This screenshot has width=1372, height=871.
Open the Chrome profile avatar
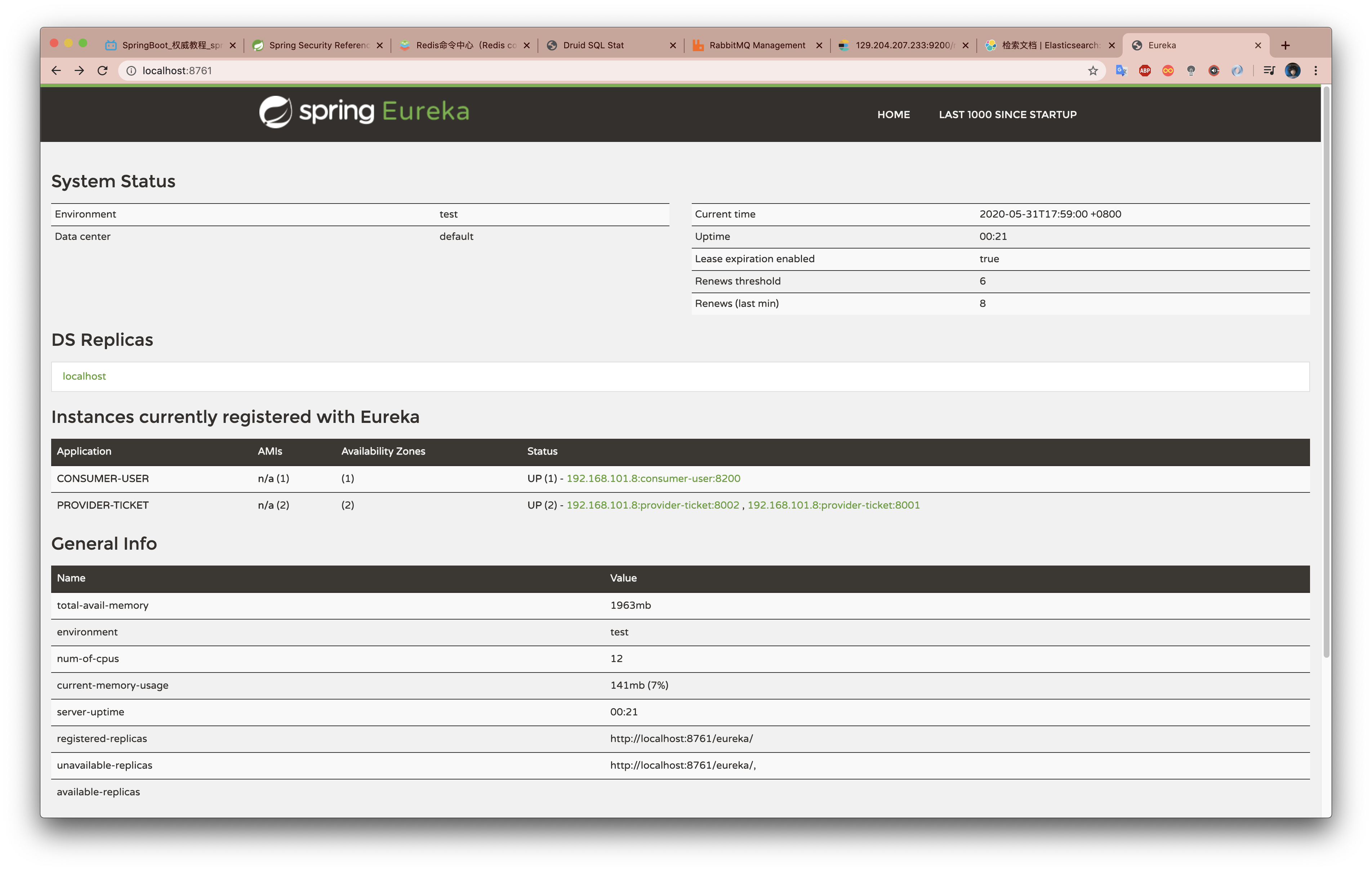1292,71
